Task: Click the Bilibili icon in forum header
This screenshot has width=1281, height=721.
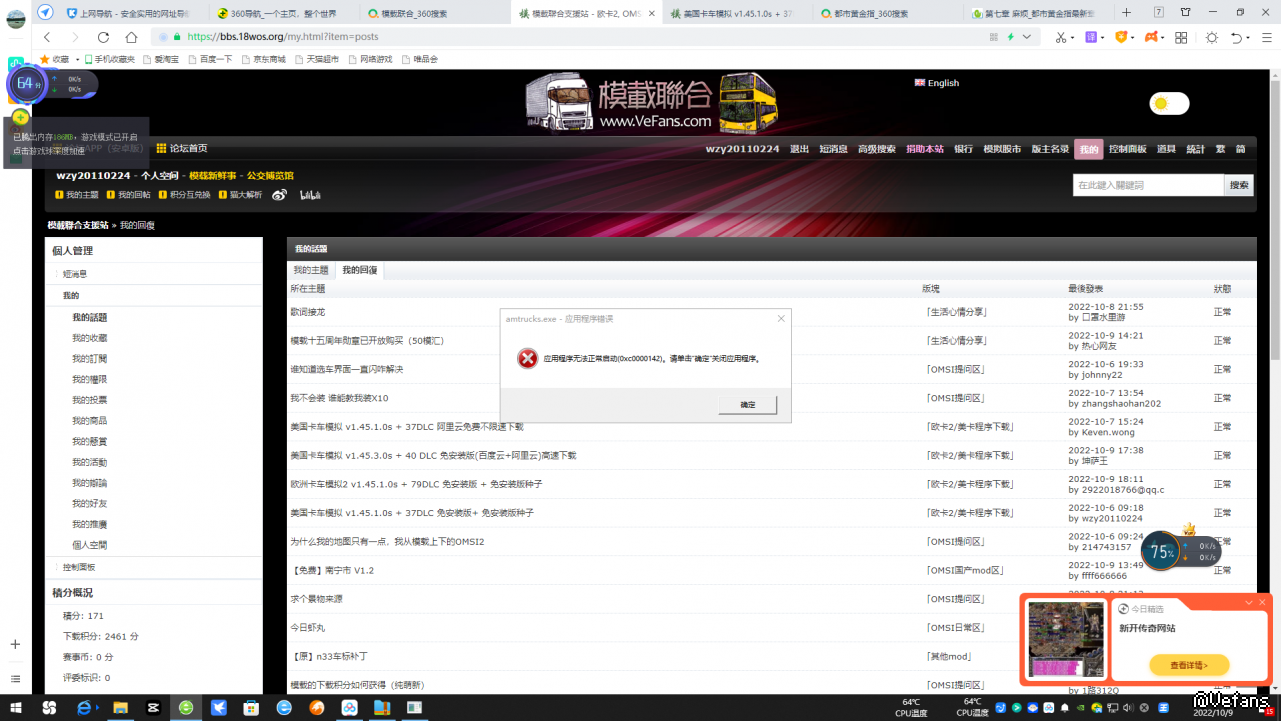Action: (310, 195)
